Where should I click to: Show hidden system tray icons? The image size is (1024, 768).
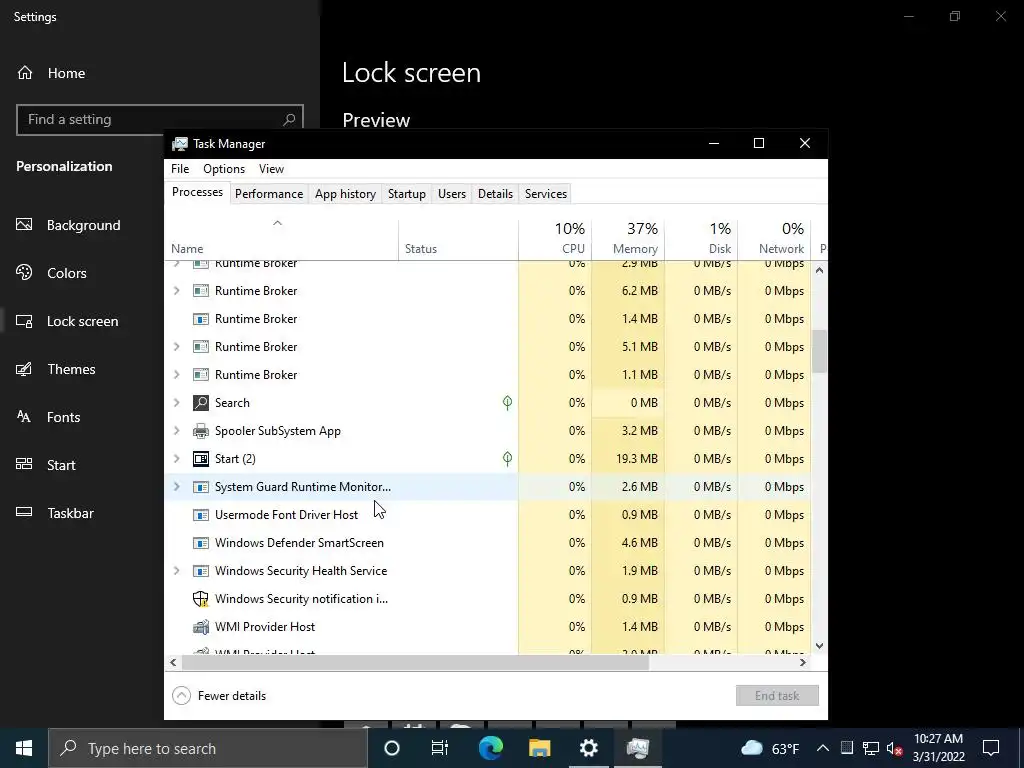tap(823, 748)
